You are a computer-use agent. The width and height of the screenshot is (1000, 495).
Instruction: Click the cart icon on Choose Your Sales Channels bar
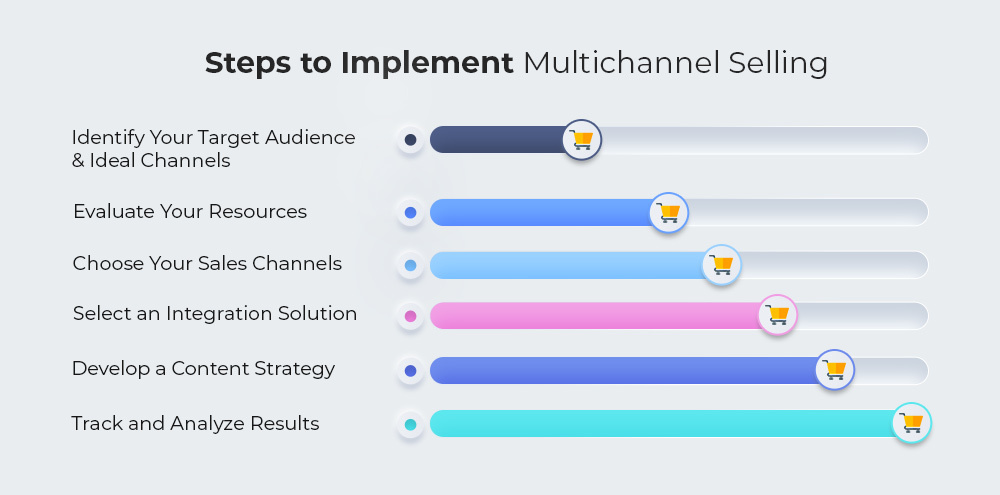[x=721, y=265]
